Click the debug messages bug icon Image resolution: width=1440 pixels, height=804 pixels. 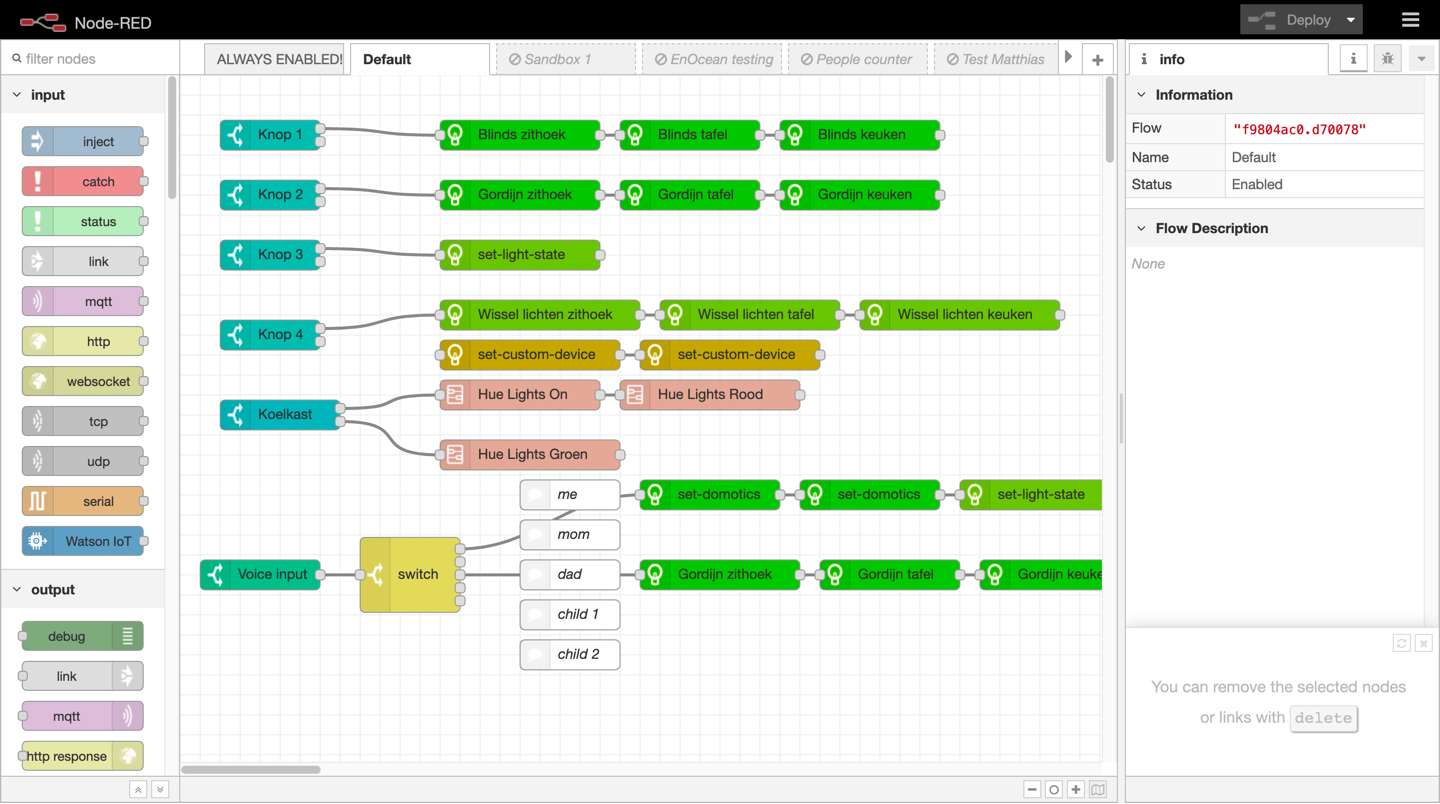(x=1387, y=59)
